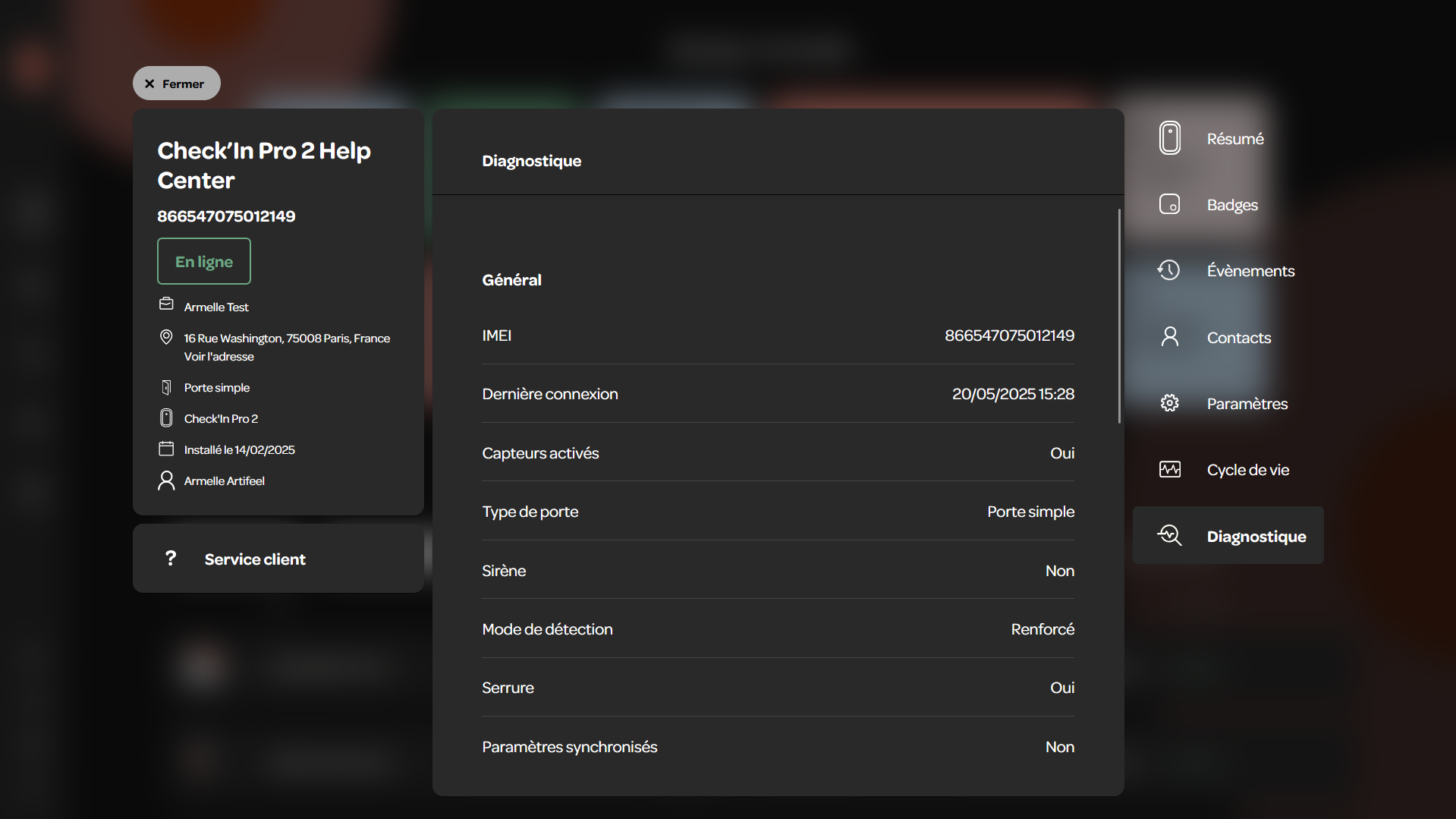Open the Voir l'adresse link

click(x=219, y=357)
